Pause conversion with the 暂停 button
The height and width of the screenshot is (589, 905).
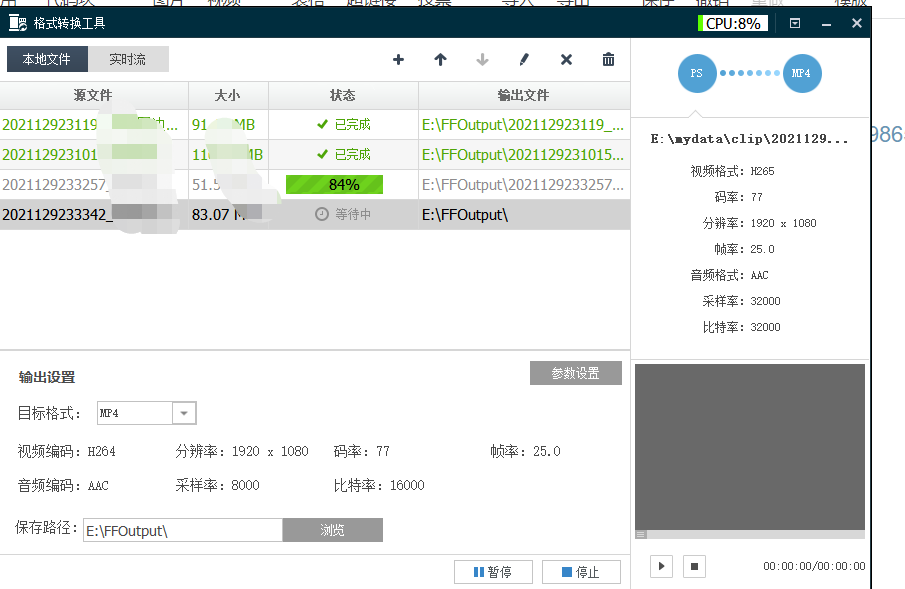493,572
